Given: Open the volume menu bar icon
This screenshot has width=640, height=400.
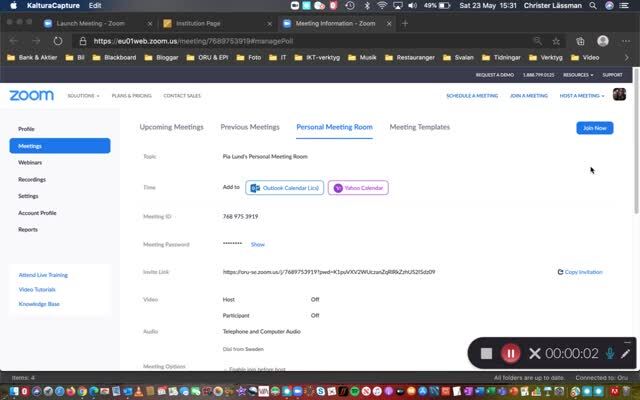Looking at the screenshot, I should [413, 6].
